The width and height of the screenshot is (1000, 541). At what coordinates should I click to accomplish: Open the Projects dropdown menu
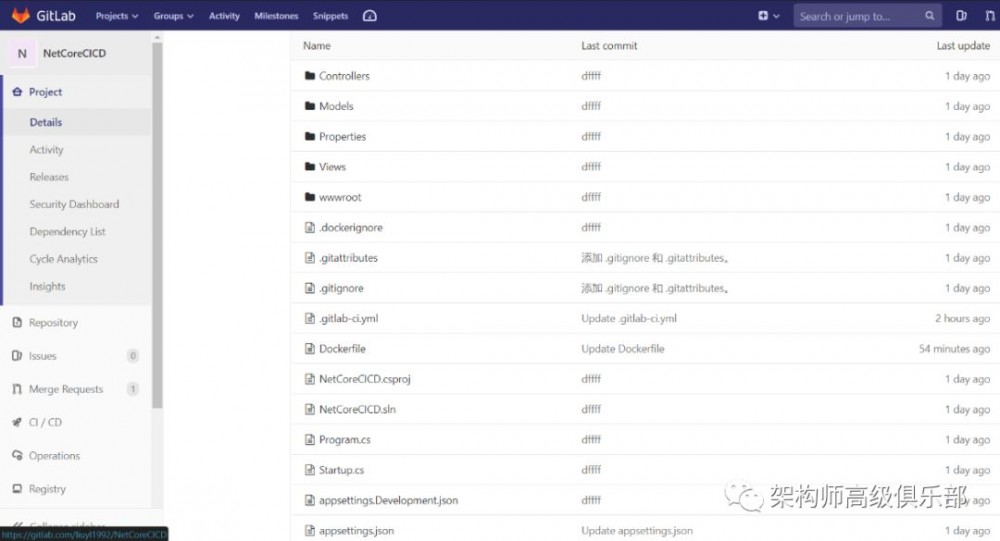[117, 16]
